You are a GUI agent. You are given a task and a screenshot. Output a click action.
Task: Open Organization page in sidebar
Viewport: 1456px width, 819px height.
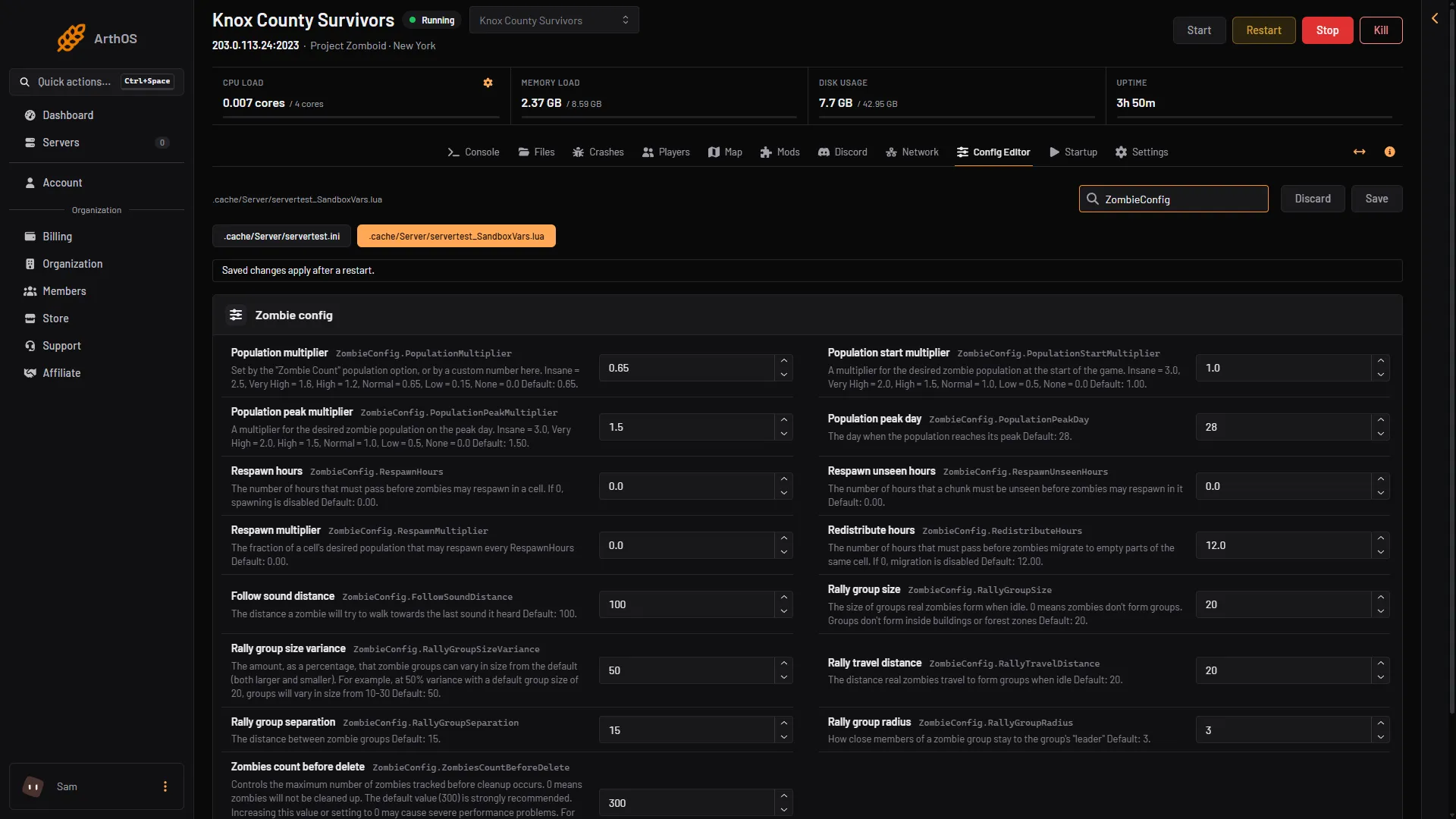[x=96, y=264]
